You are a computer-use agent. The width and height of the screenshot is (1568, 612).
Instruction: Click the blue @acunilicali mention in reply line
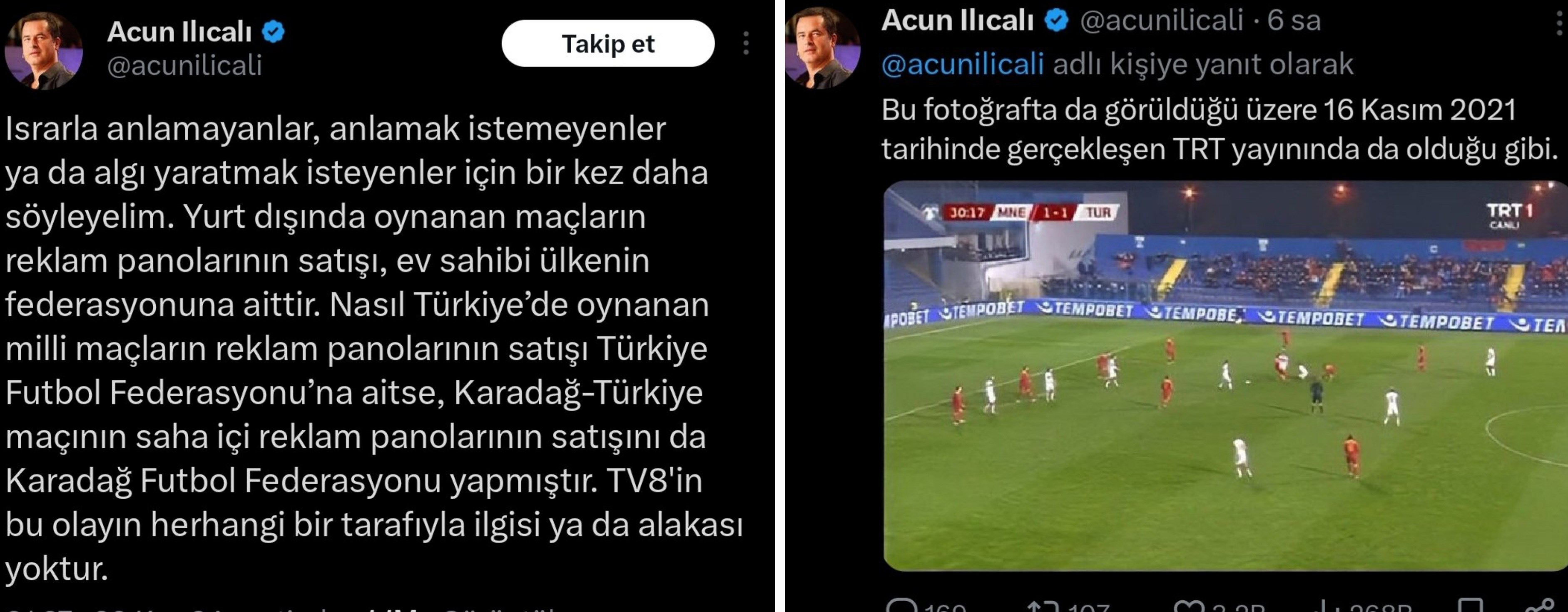click(x=962, y=65)
